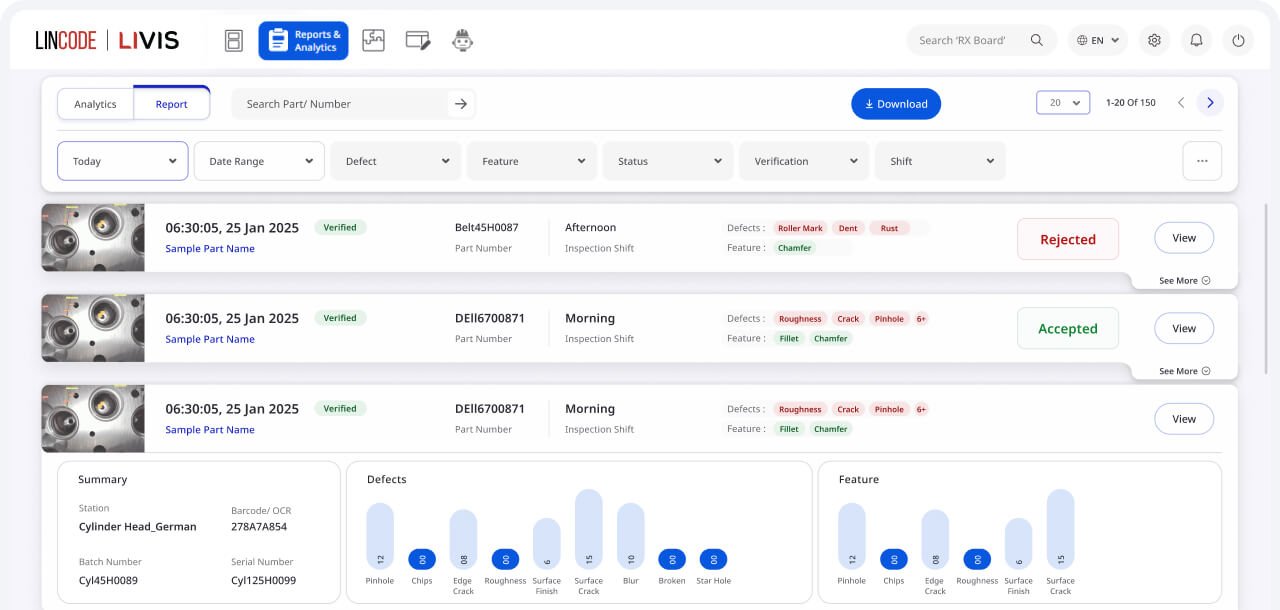Open the dashboard layout icon in top navigation
This screenshot has width=1280, height=610.
coord(234,41)
